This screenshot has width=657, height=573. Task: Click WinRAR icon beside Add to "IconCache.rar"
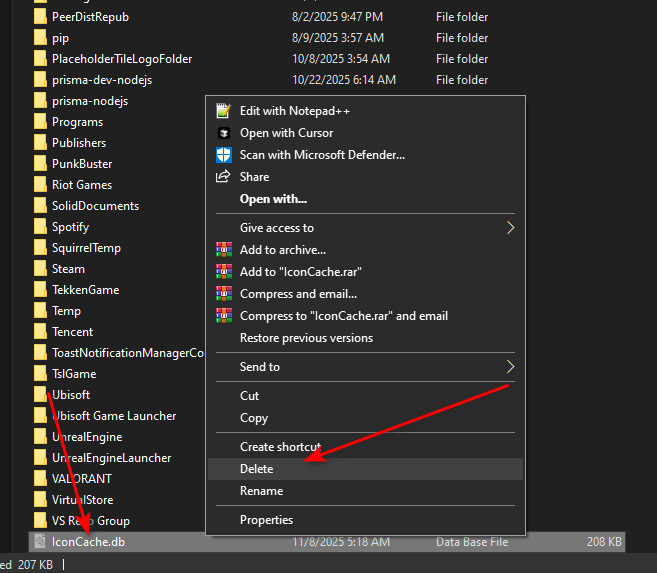224,271
